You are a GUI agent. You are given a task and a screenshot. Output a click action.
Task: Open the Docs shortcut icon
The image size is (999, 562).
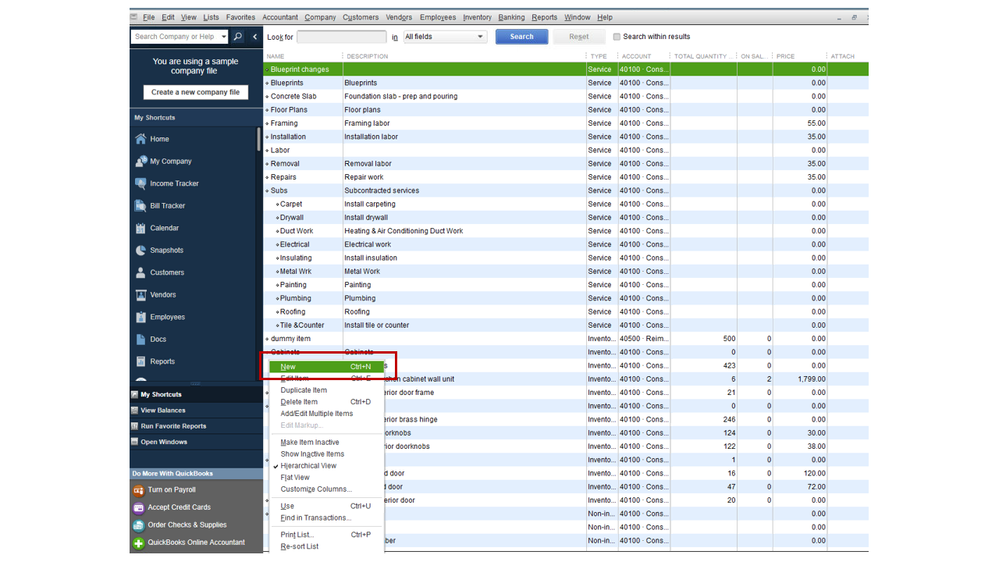pos(141,340)
